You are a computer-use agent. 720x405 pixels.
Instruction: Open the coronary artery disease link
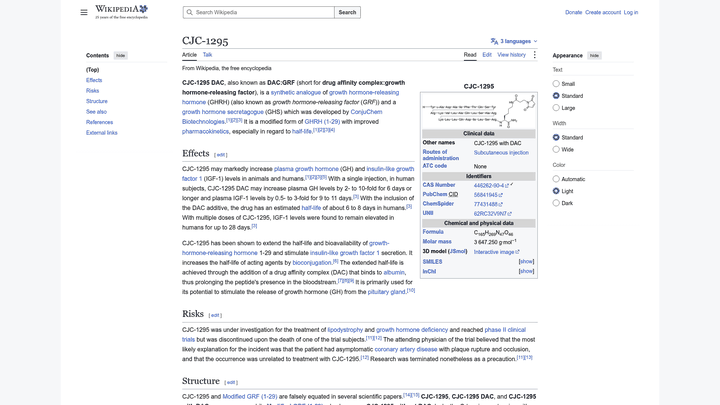click(406, 349)
